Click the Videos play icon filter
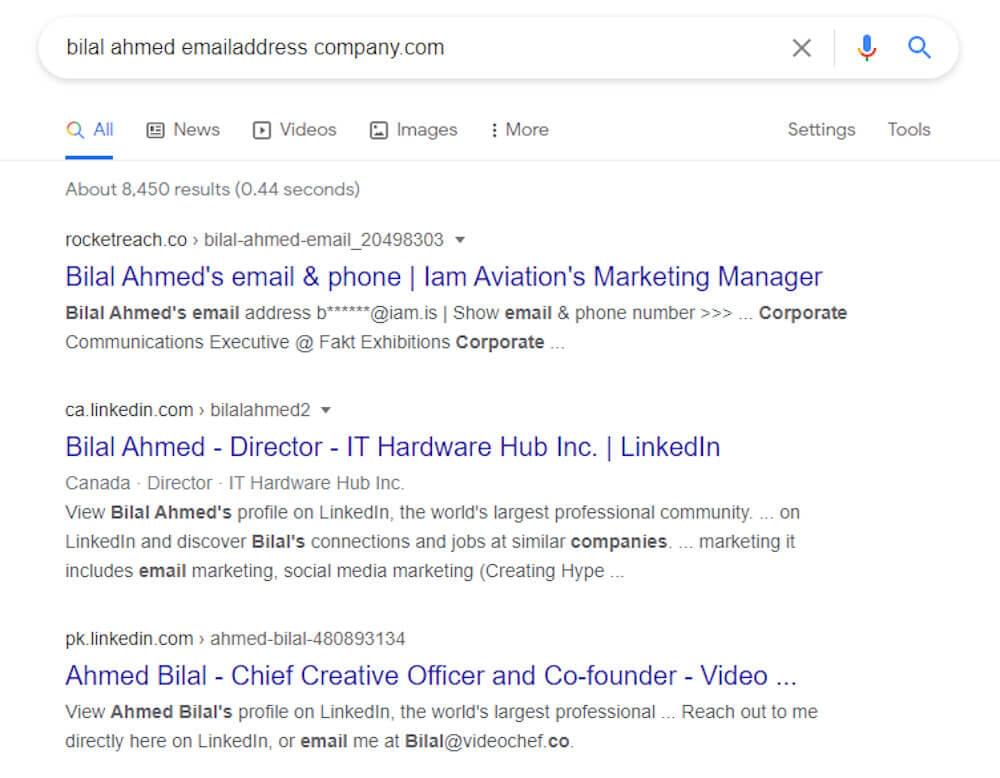Viewport: 1000px width, 778px height. [261, 129]
